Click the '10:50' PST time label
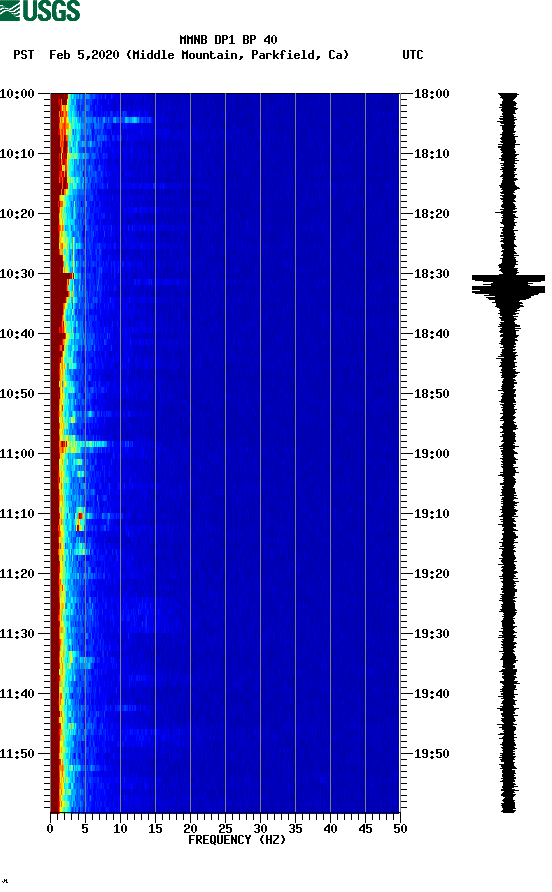The image size is (552, 892). click(17, 394)
